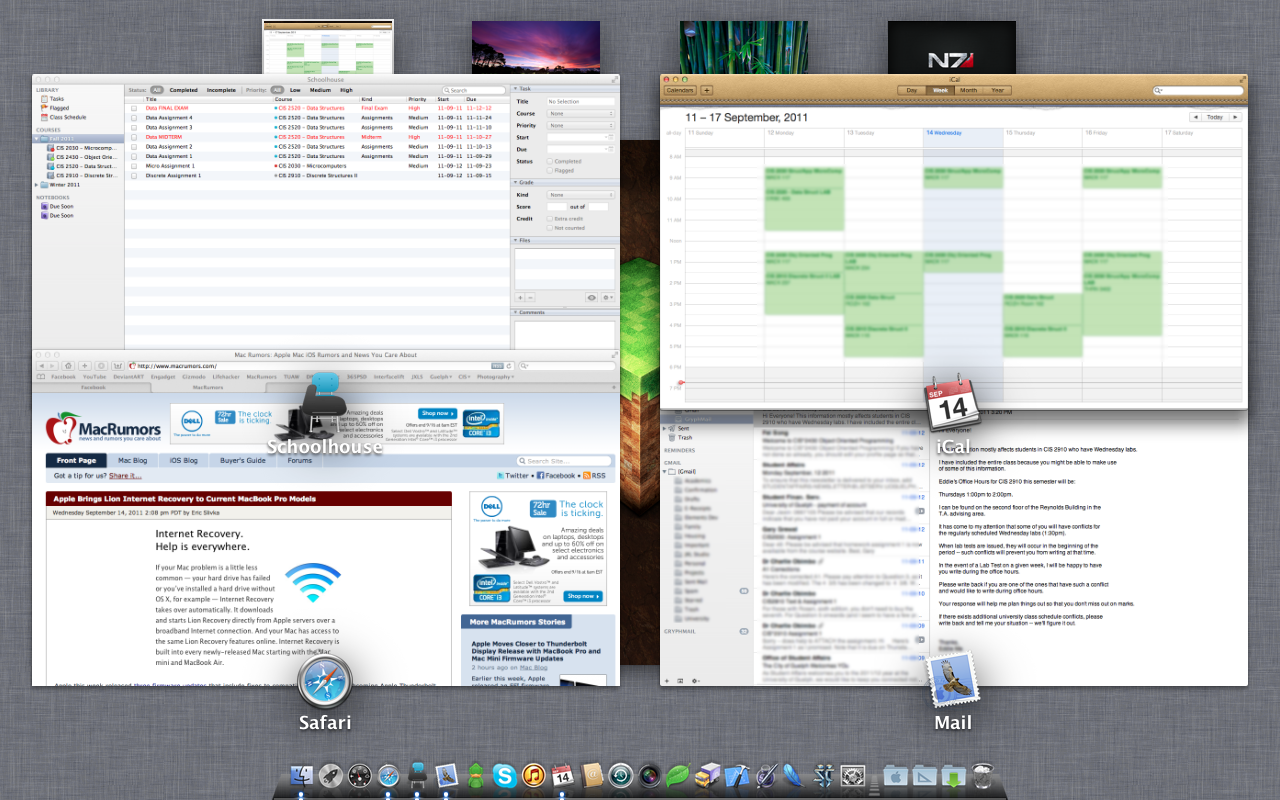The image size is (1280, 800).
Task: Open the Kind dropdown in Grade panel
Action: pyautogui.click(x=580, y=195)
